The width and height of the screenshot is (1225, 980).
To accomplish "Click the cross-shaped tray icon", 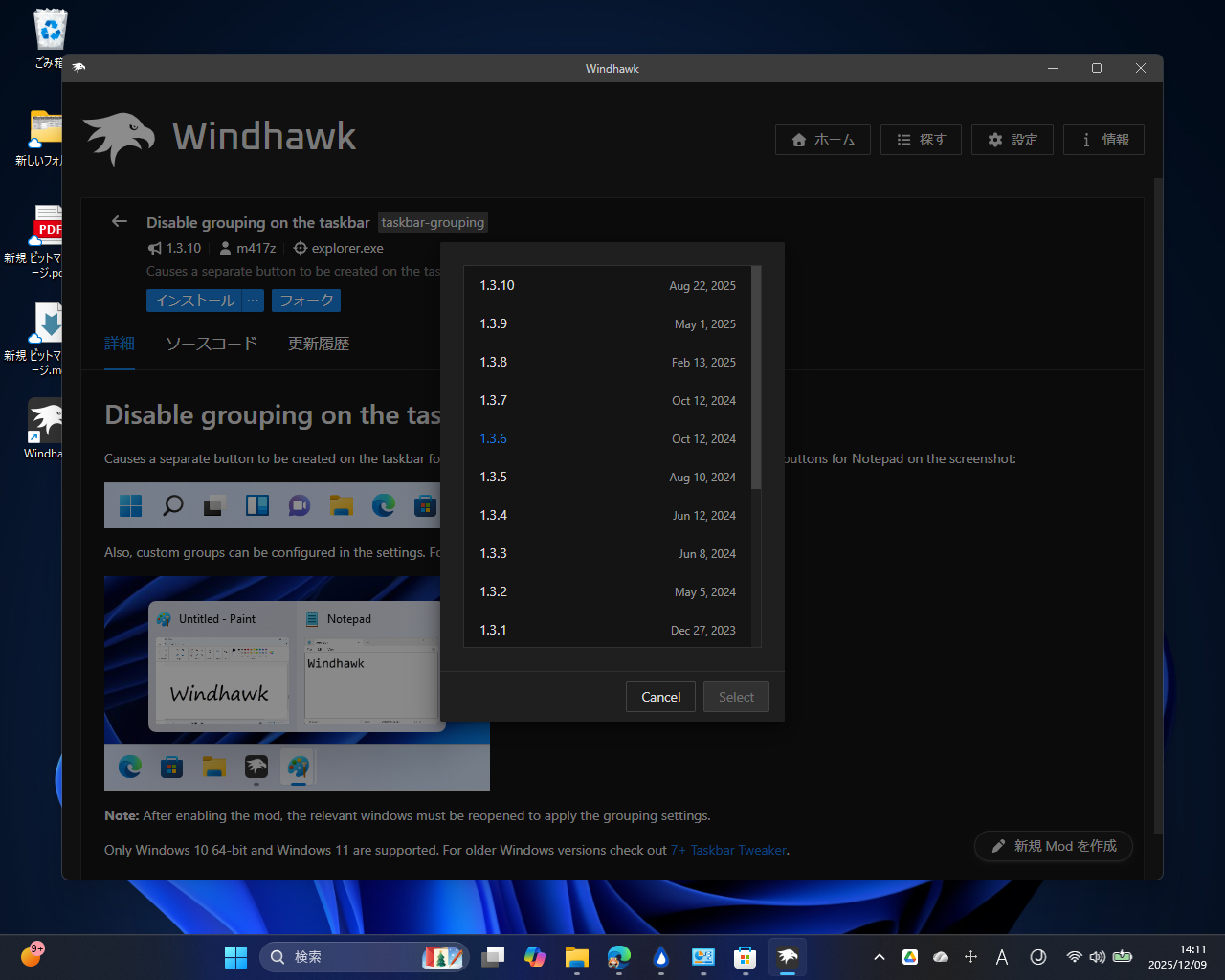I will pyautogui.click(x=971, y=957).
